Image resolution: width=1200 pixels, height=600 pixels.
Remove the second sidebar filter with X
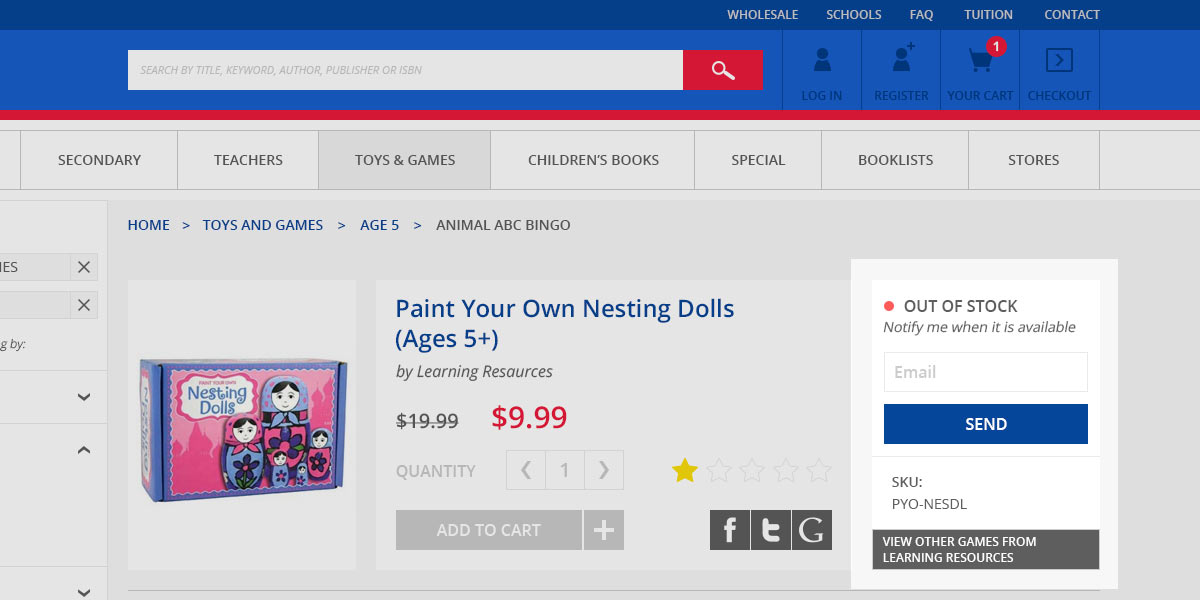pos(84,305)
